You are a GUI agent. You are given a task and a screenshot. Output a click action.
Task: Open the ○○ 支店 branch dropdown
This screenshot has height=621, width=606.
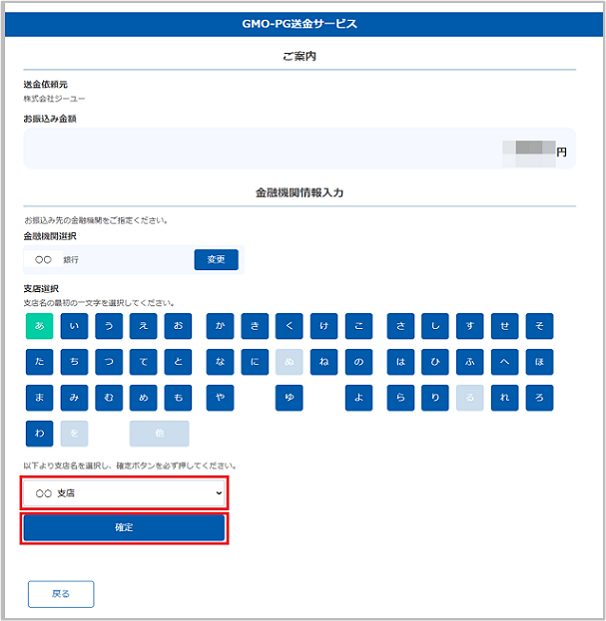point(125,493)
